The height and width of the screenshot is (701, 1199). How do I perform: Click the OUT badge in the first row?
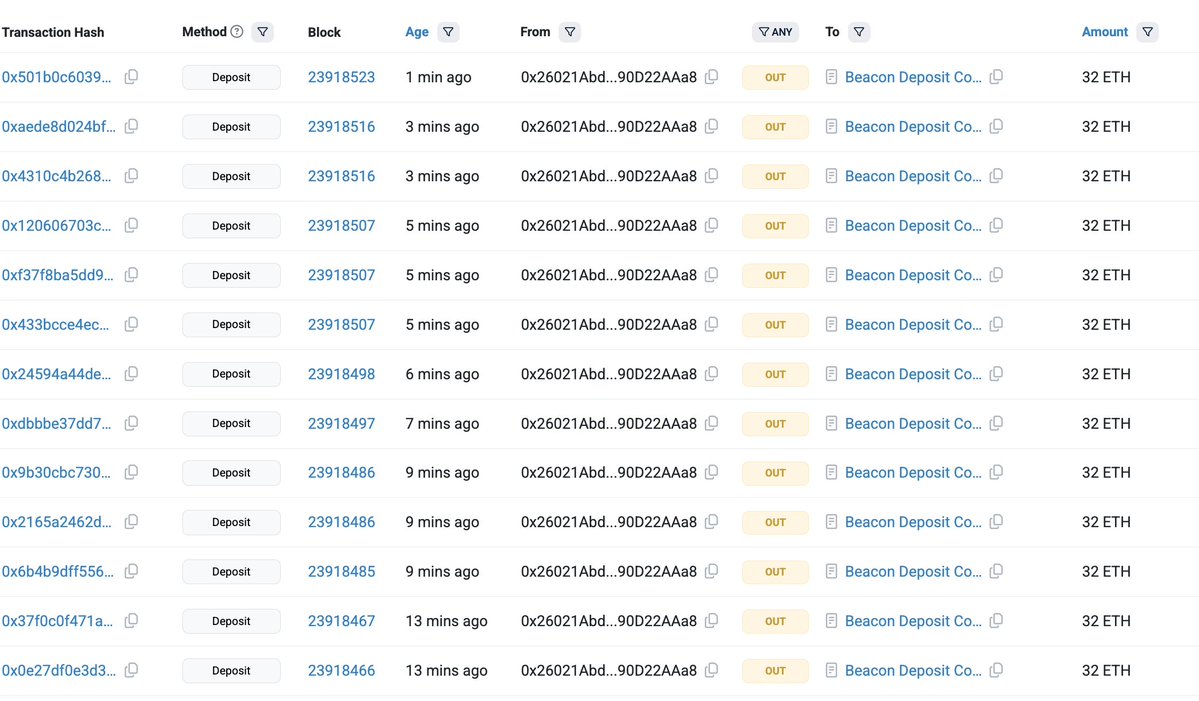(775, 77)
